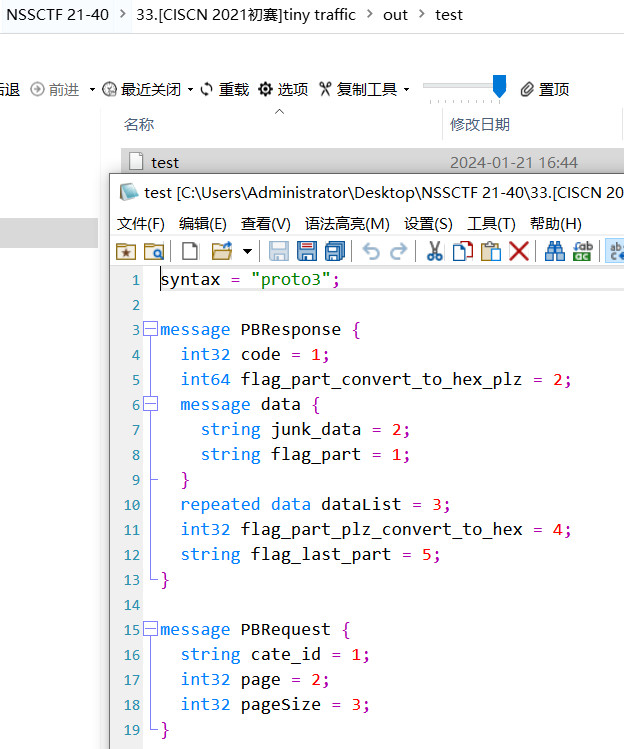Screen dimensions: 624x749
Task: Open the favorites folder icon in editor toolbar
Action: (126, 251)
